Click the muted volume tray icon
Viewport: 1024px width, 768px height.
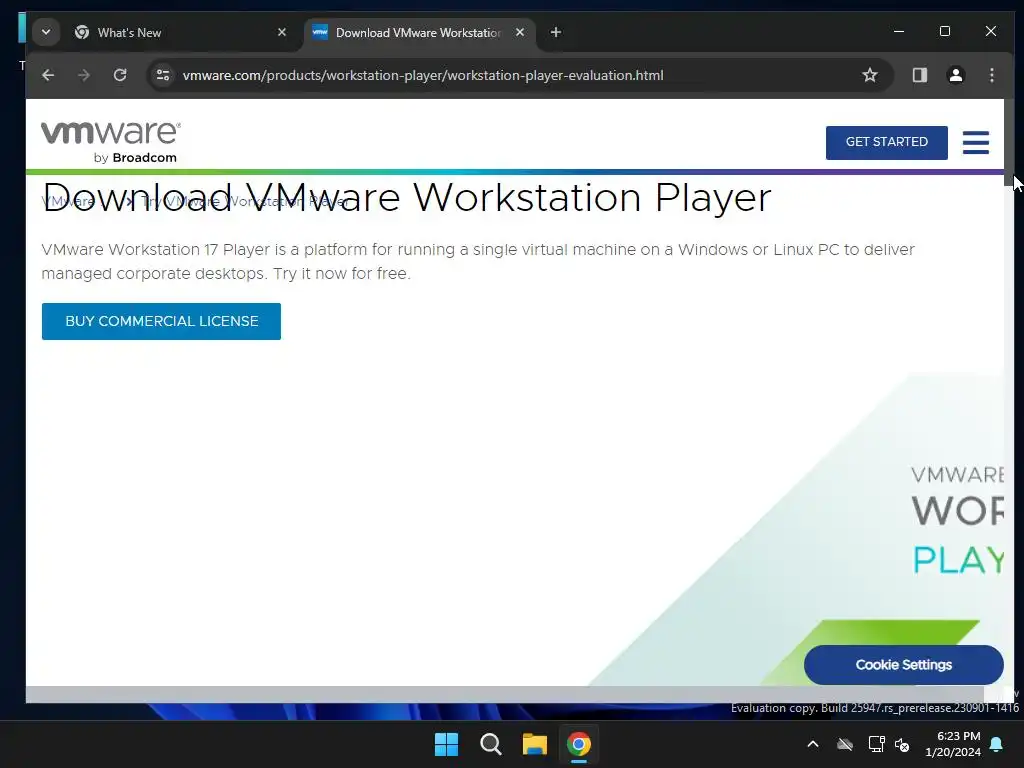point(902,744)
